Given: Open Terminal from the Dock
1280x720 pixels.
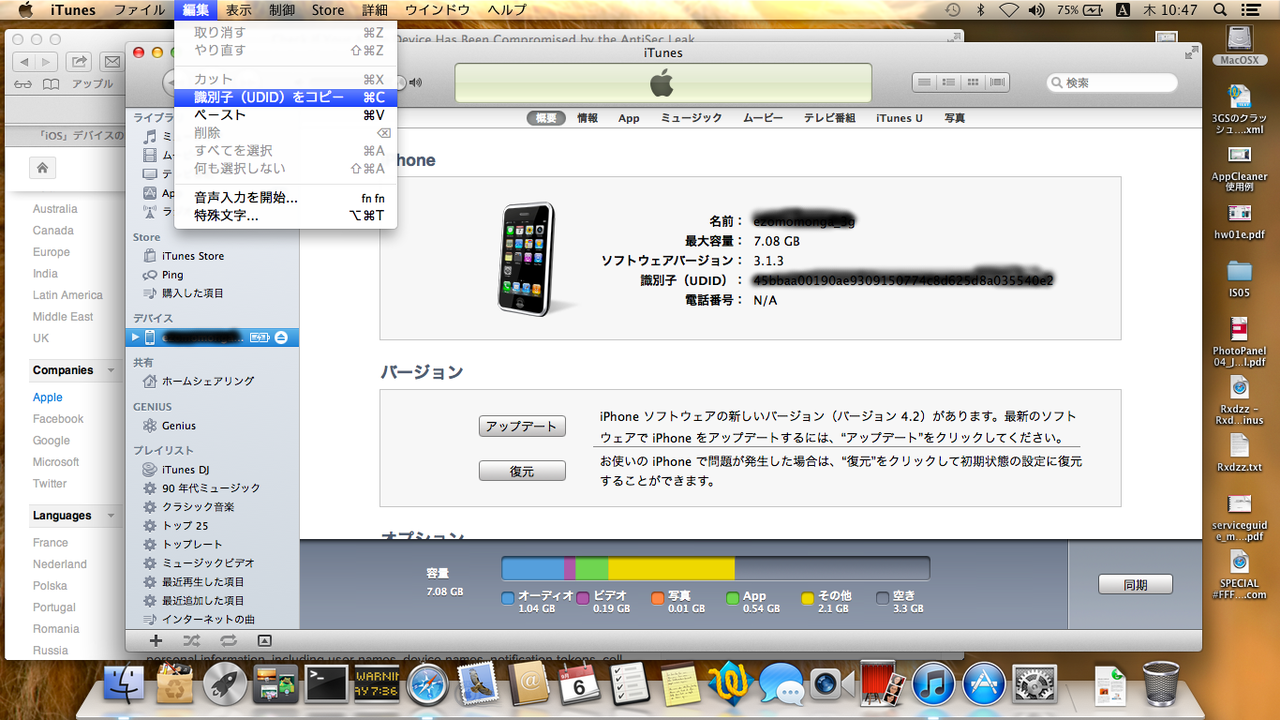Looking at the screenshot, I should [326, 685].
